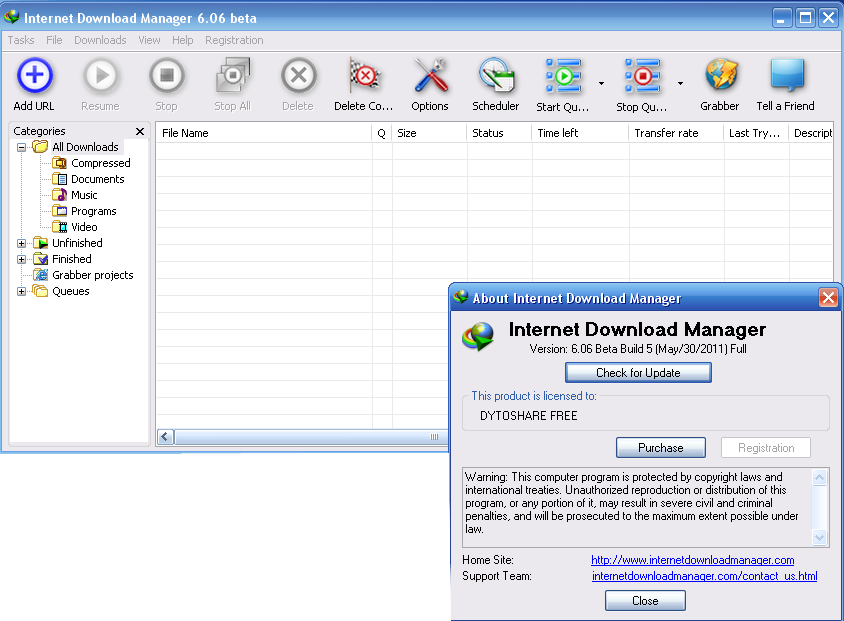Click the Resume toolbar icon
844x621 pixels.
100,76
